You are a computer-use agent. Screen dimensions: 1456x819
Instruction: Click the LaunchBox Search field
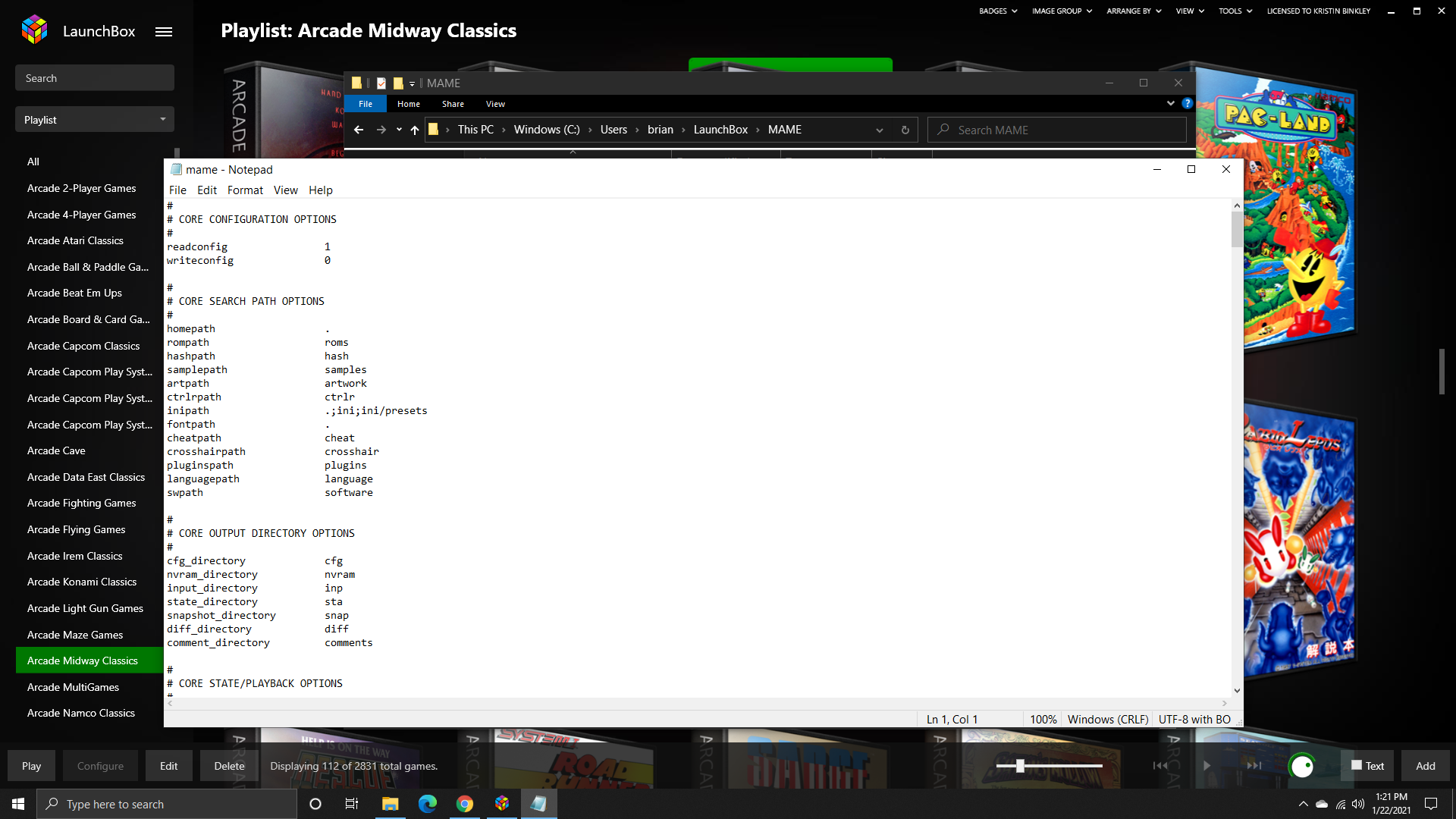(95, 78)
